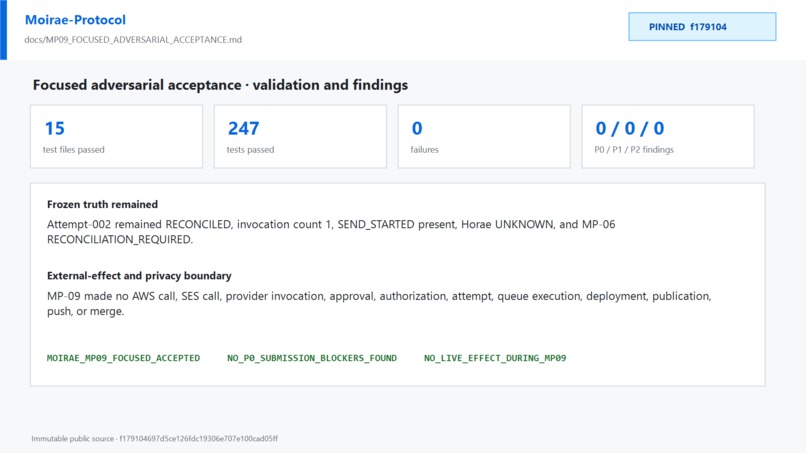Open the Moirae-Protocol title link
This screenshot has height=453, width=806.
click(75, 20)
